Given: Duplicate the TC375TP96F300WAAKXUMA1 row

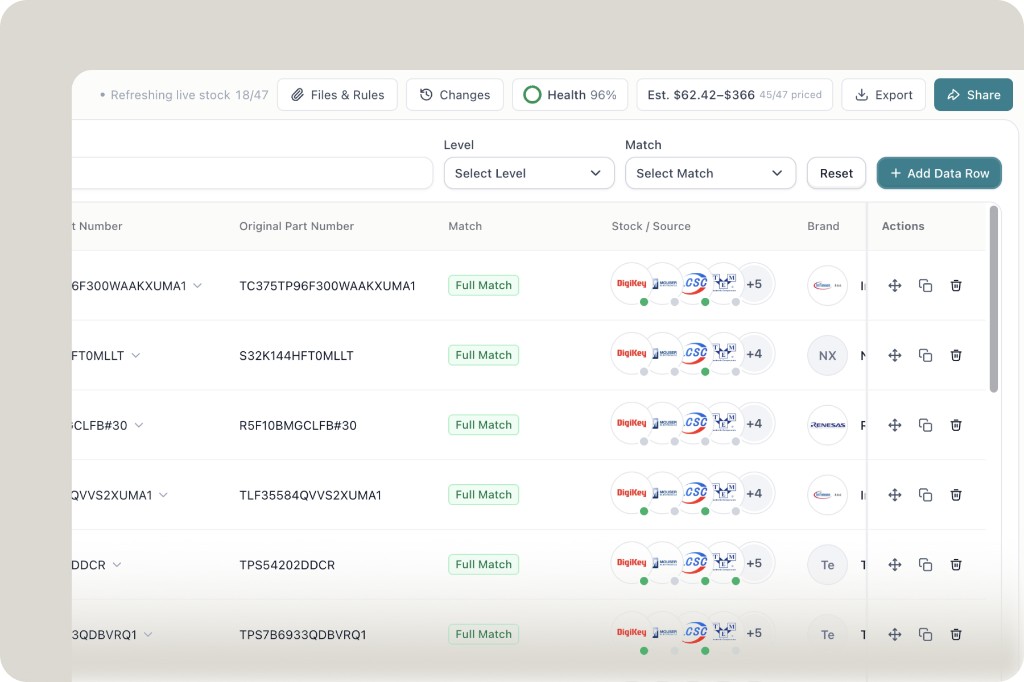Looking at the screenshot, I should (925, 285).
